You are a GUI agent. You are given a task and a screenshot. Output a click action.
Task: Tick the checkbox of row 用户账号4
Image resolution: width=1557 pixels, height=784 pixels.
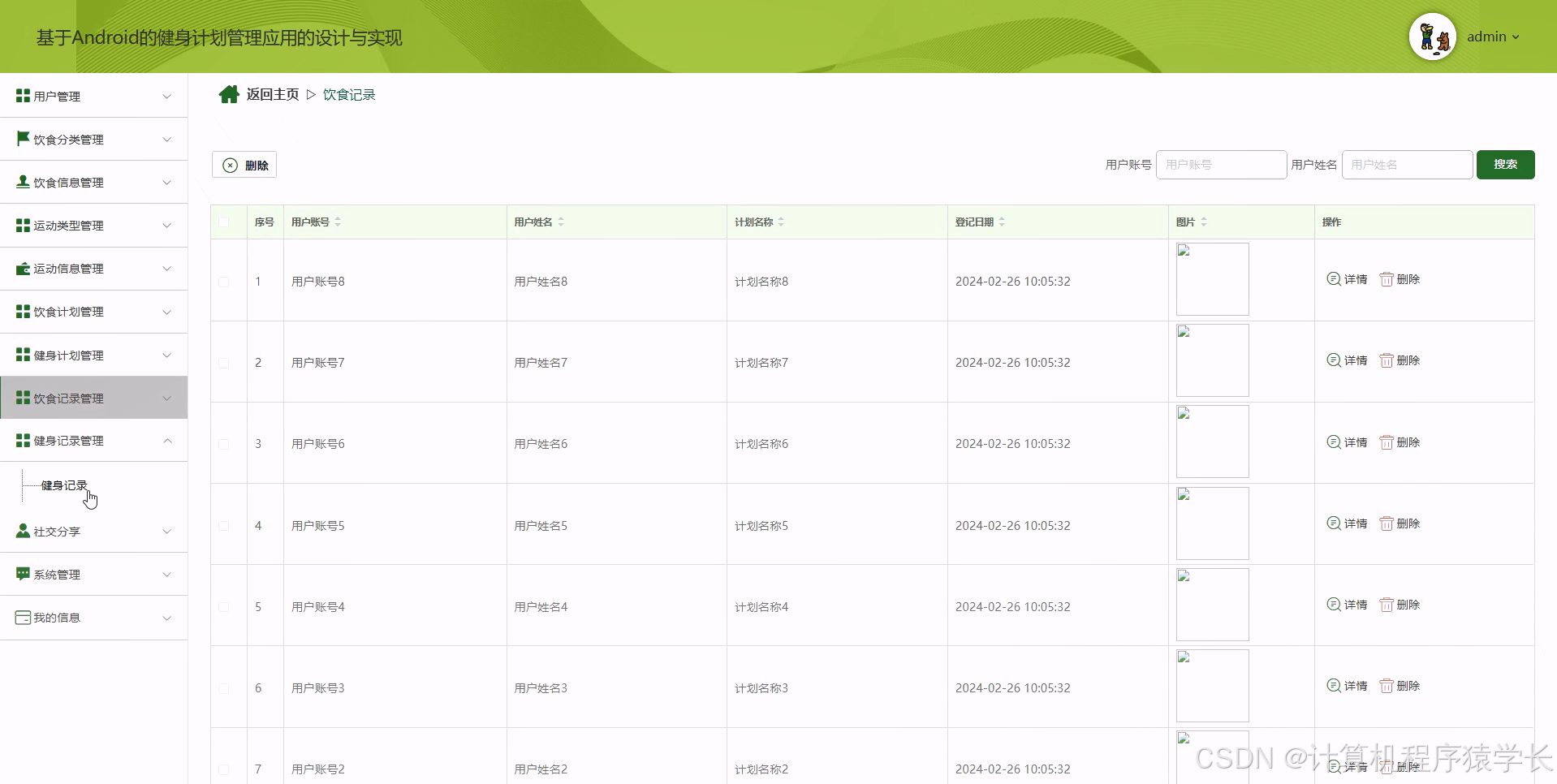click(x=224, y=607)
